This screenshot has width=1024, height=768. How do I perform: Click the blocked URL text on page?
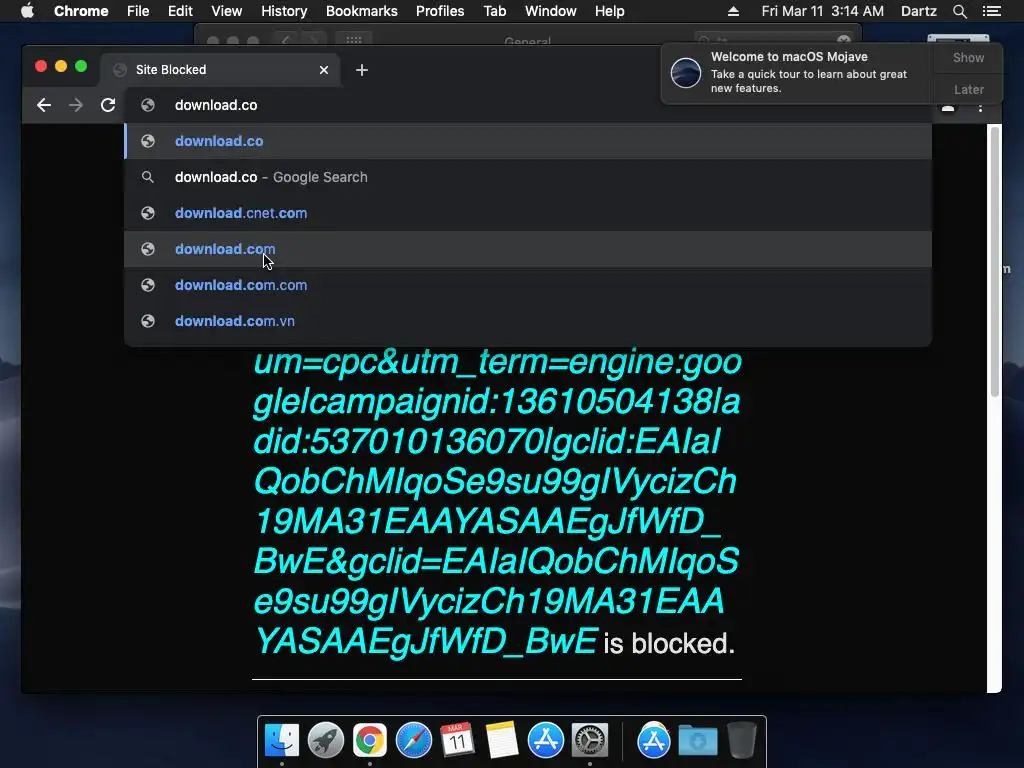click(496, 501)
